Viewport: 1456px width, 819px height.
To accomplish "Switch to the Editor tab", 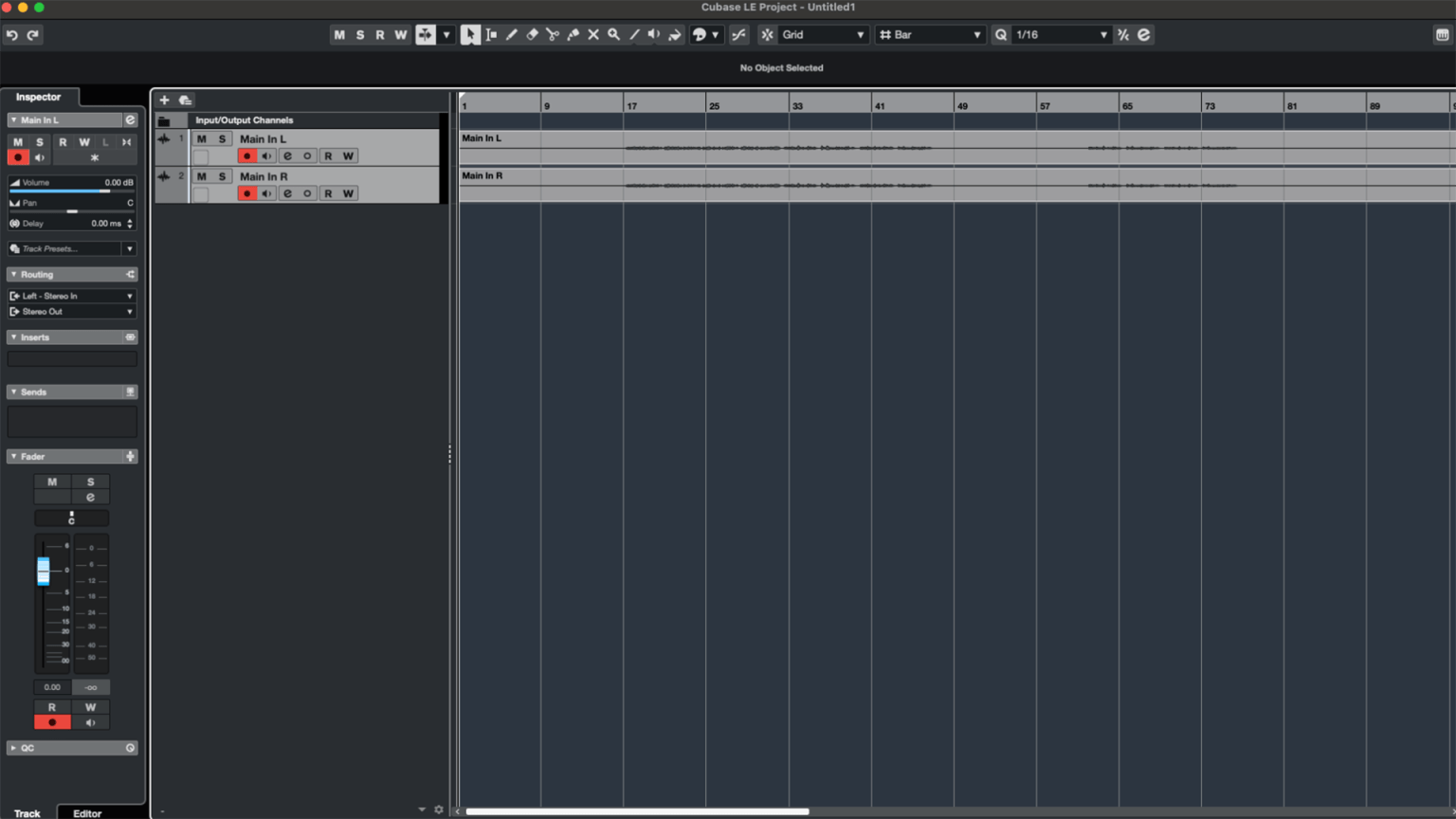I will (x=87, y=812).
